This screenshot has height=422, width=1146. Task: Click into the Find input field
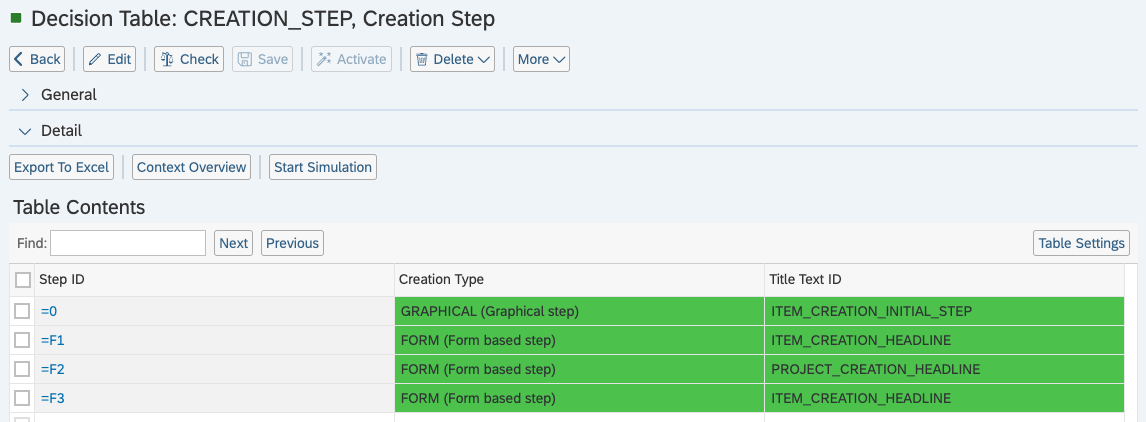(x=128, y=243)
